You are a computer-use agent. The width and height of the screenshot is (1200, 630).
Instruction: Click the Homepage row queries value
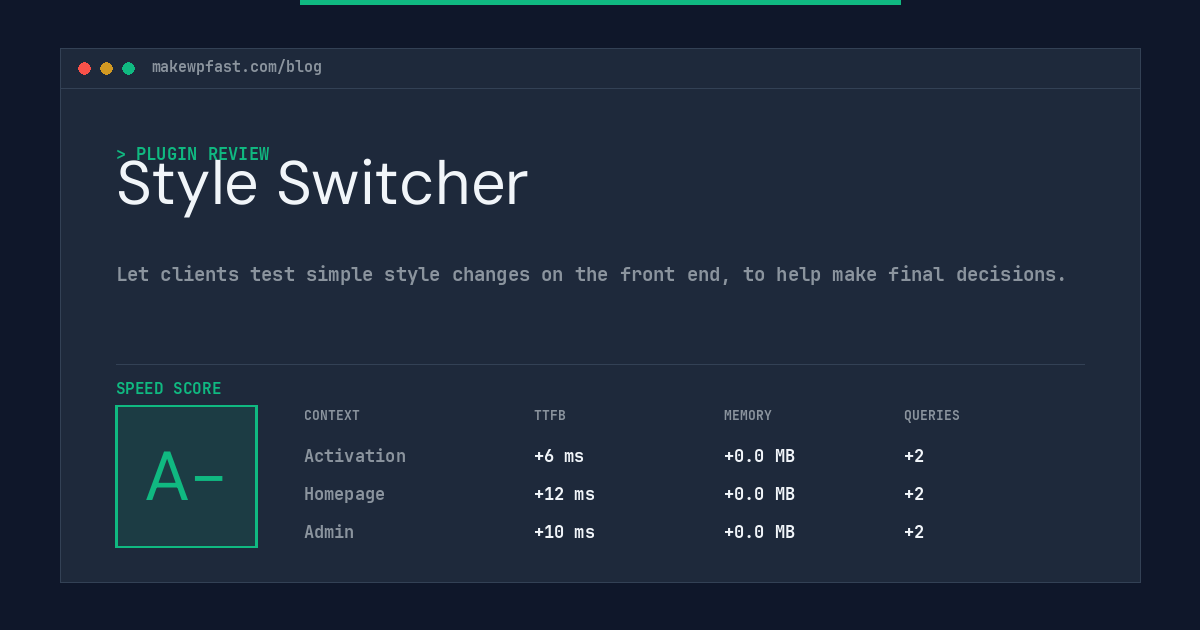(914, 494)
